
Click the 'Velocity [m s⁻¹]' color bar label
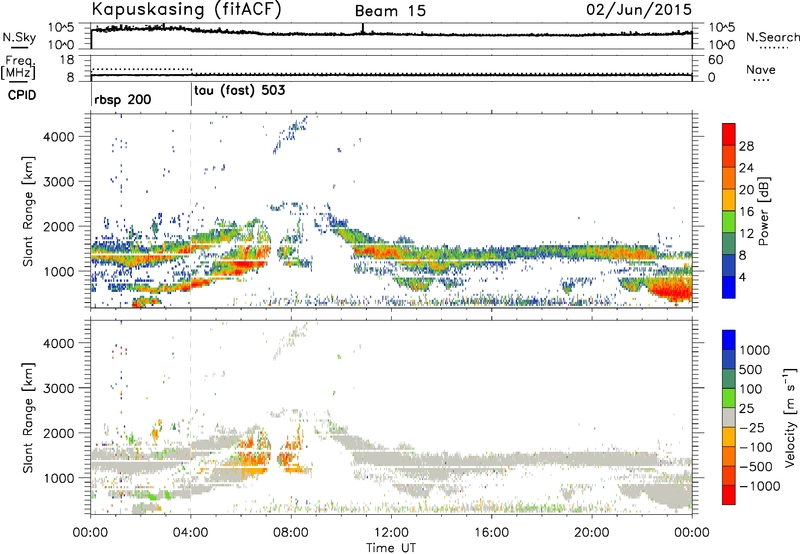(790, 417)
